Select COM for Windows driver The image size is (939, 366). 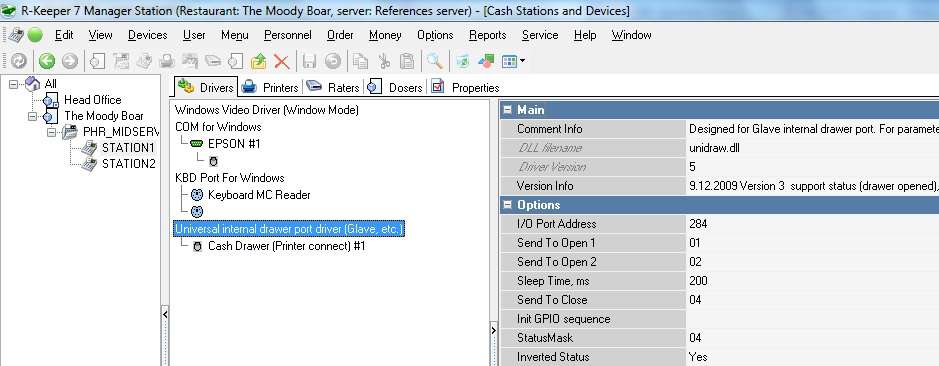click(x=218, y=127)
